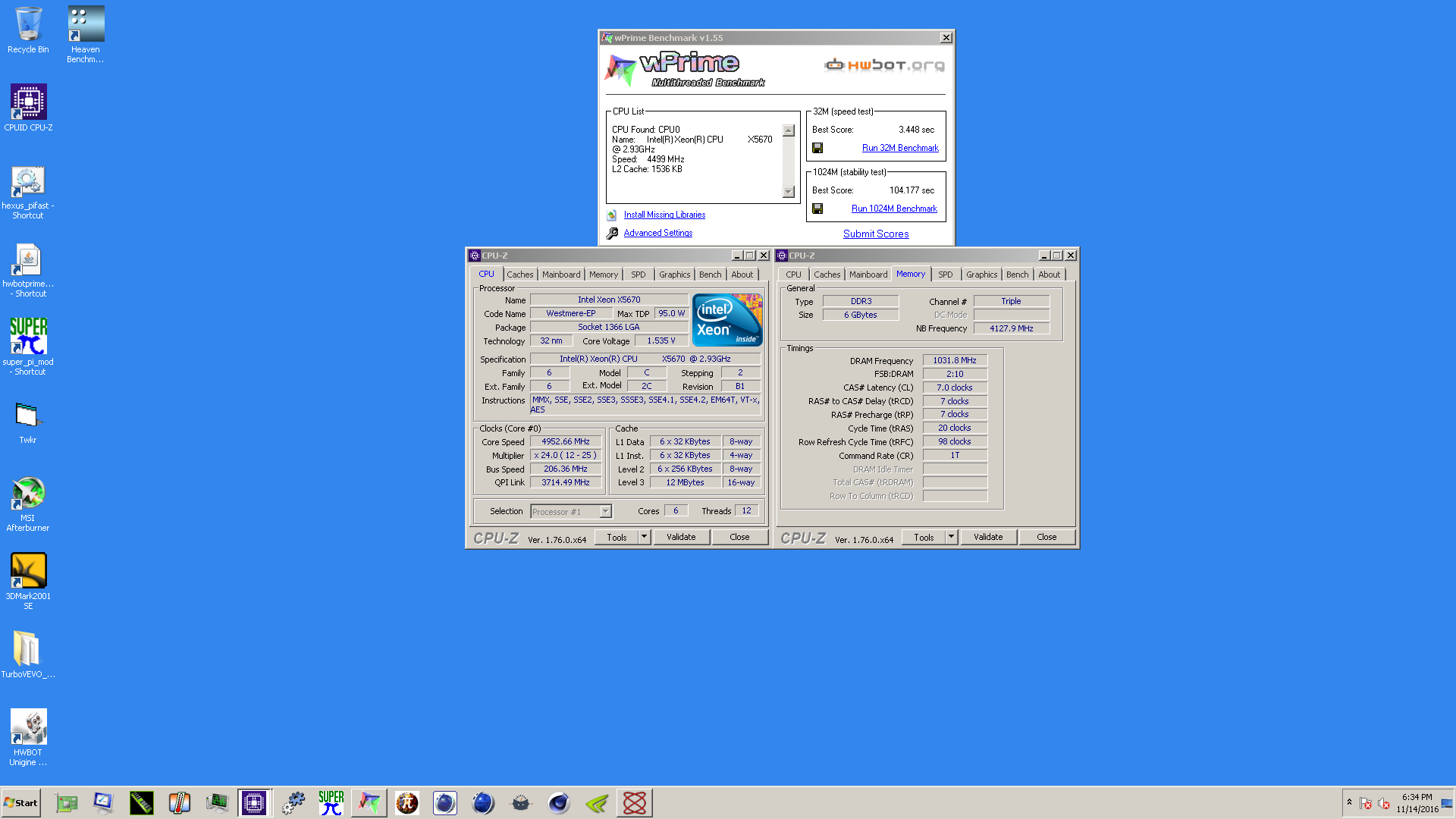1456x819 pixels.
Task: Select the 3DMark2001 SE desktop icon
Action: (28, 581)
